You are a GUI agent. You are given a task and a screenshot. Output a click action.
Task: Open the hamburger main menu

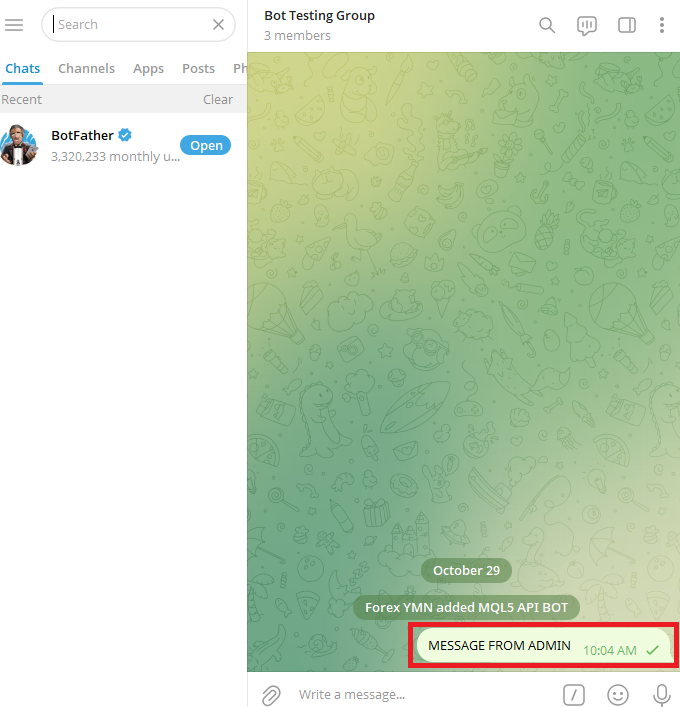tap(14, 25)
